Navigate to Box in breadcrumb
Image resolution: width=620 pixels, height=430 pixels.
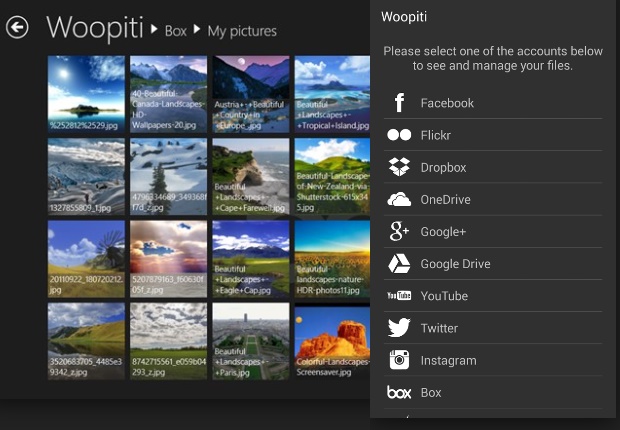point(176,31)
